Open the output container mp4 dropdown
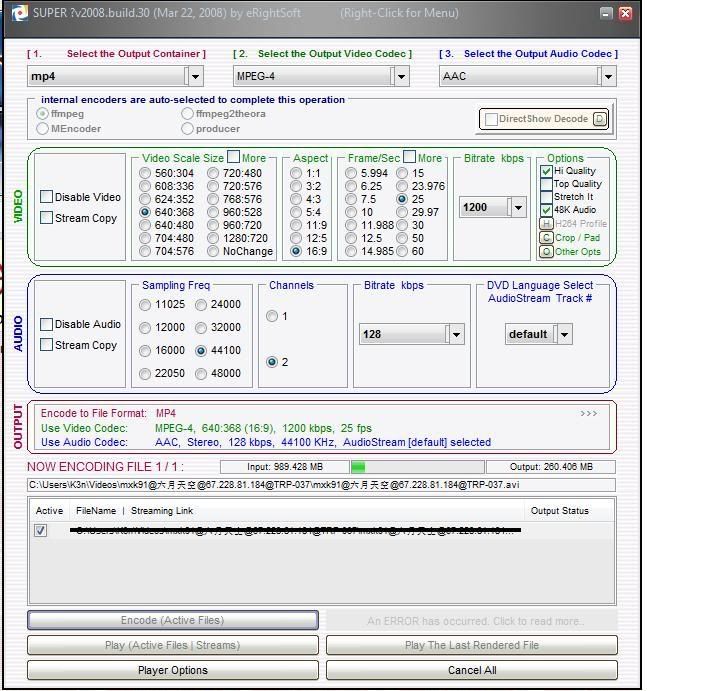The height and width of the screenshot is (691, 720). (194, 76)
